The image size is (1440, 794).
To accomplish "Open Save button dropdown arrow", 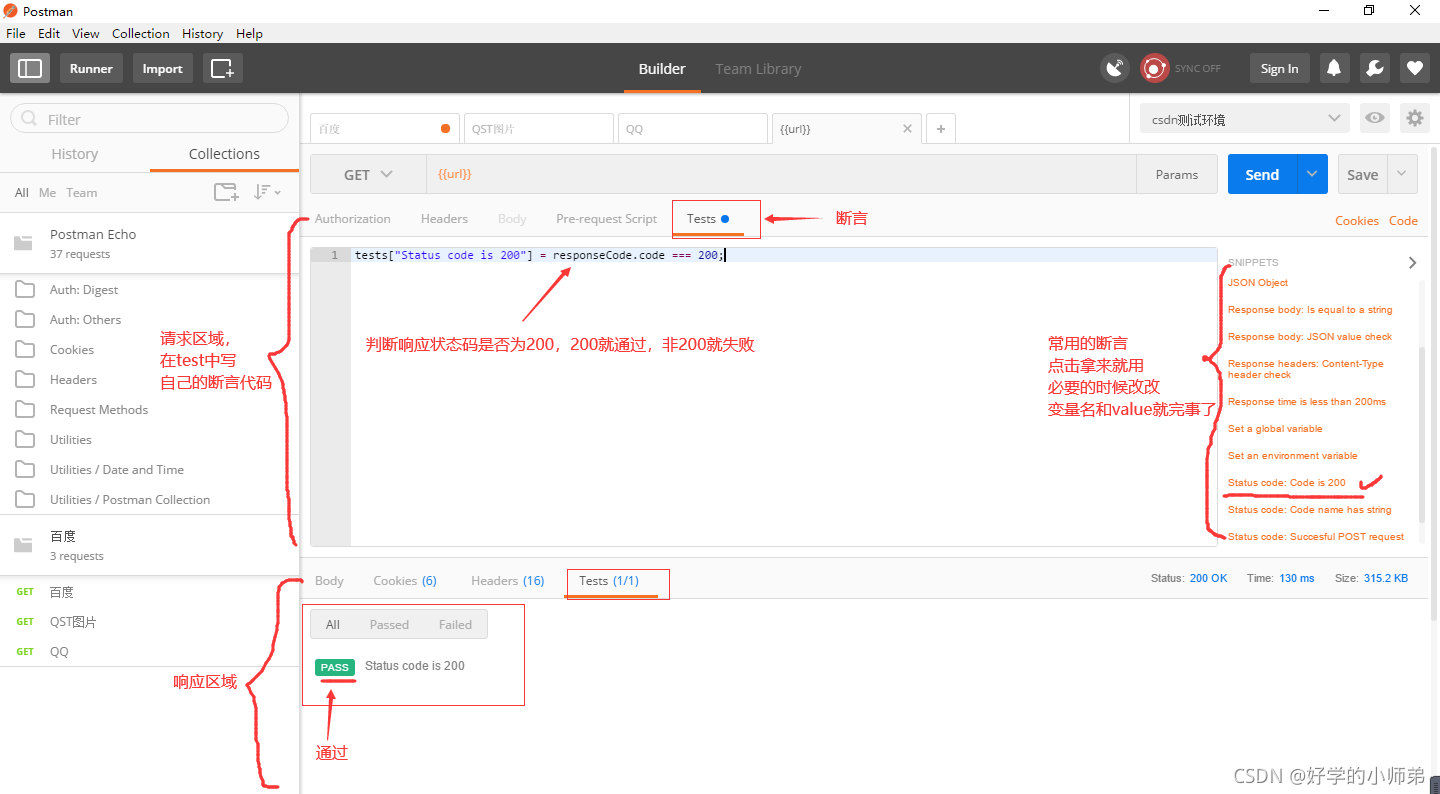I will point(1402,174).
